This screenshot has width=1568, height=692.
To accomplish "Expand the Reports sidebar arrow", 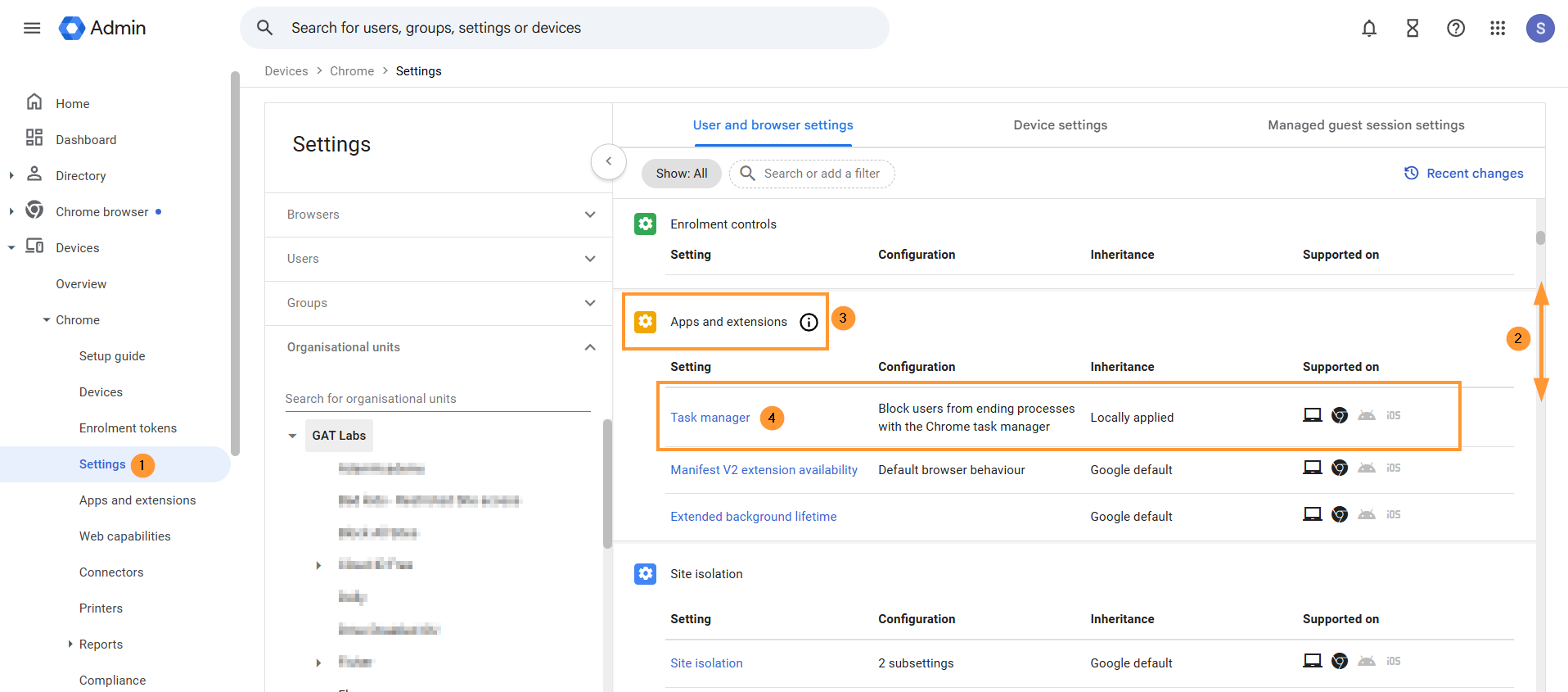I will (x=70, y=644).
